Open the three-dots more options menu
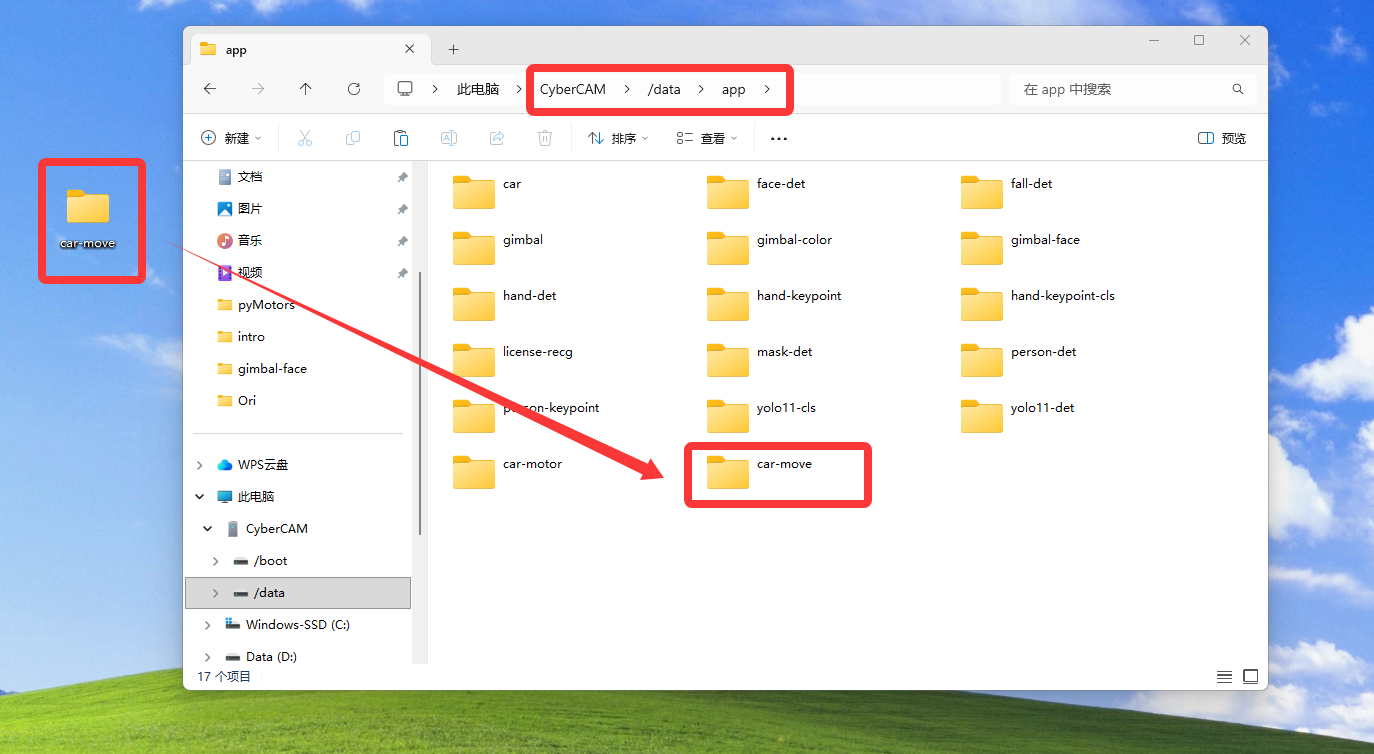Image resolution: width=1374 pixels, height=754 pixels. (779, 139)
